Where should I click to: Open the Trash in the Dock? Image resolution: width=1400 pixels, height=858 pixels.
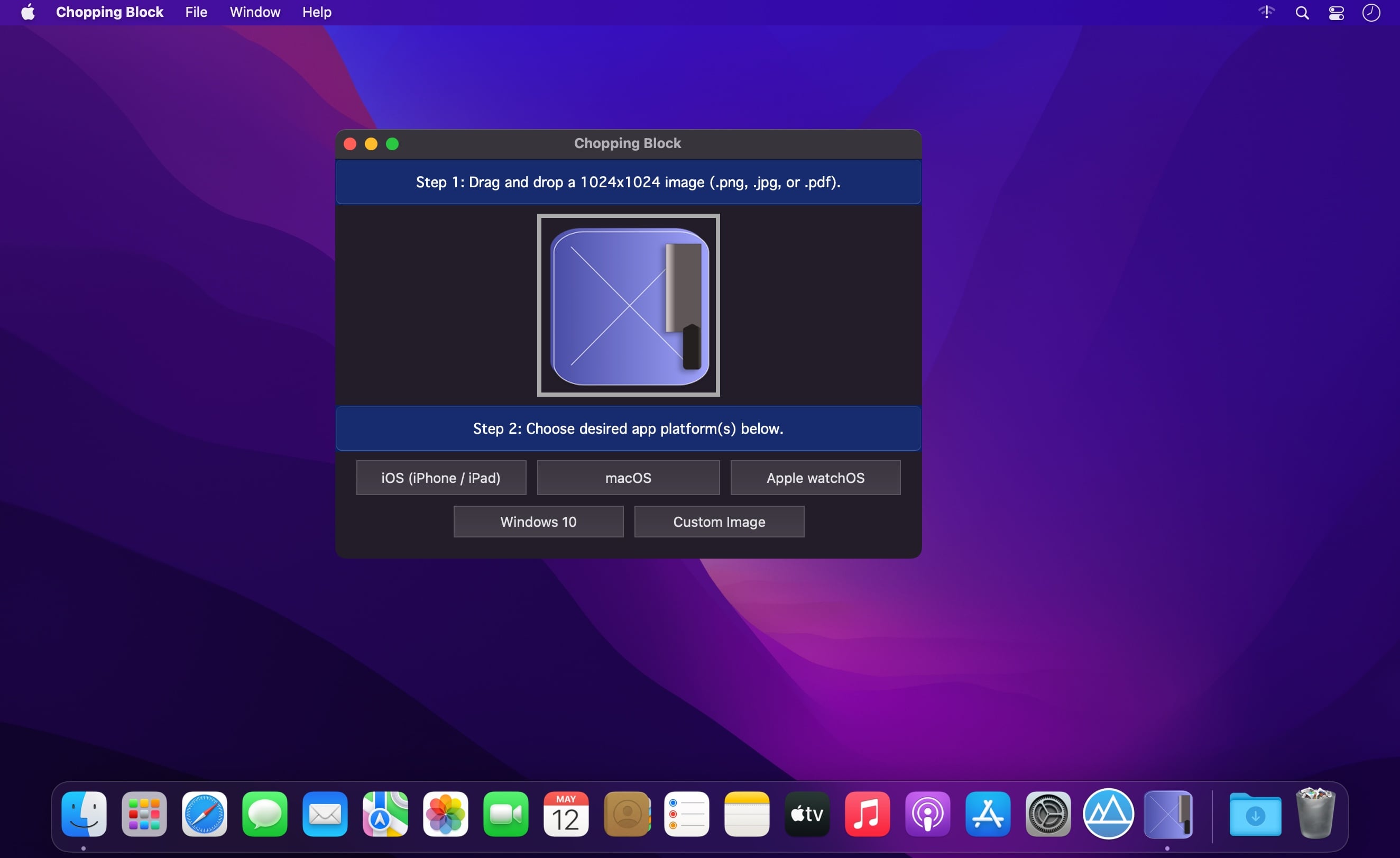1315,814
